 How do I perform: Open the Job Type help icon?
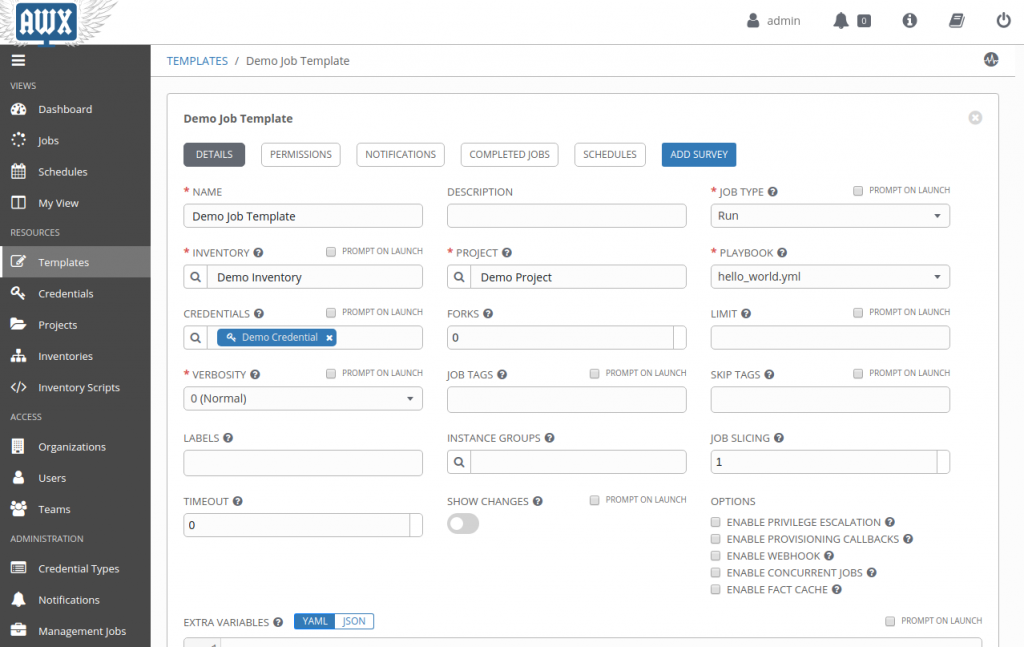773,191
